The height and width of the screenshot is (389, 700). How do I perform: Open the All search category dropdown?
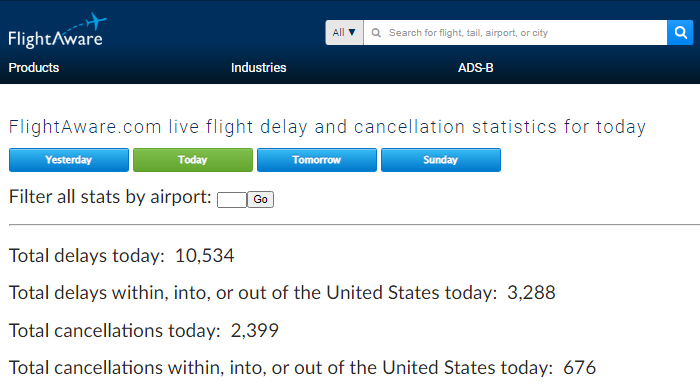click(x=344, y=33)
